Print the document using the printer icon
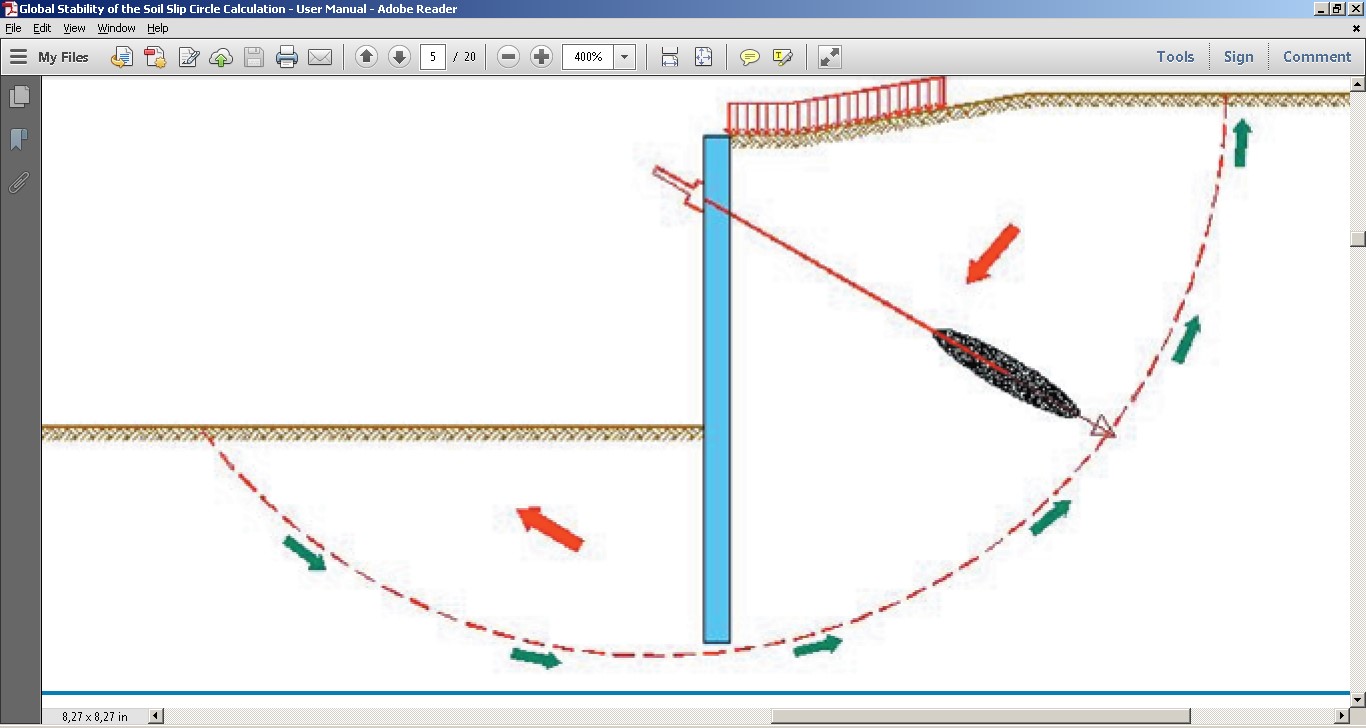1366x728 pixels. (287, 57)
